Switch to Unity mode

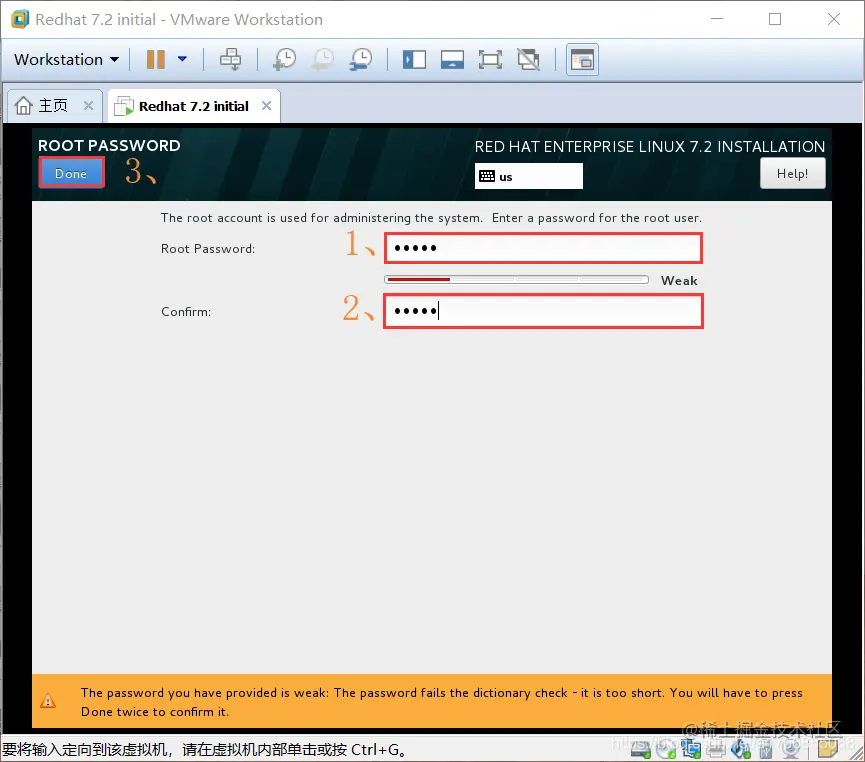528,59
